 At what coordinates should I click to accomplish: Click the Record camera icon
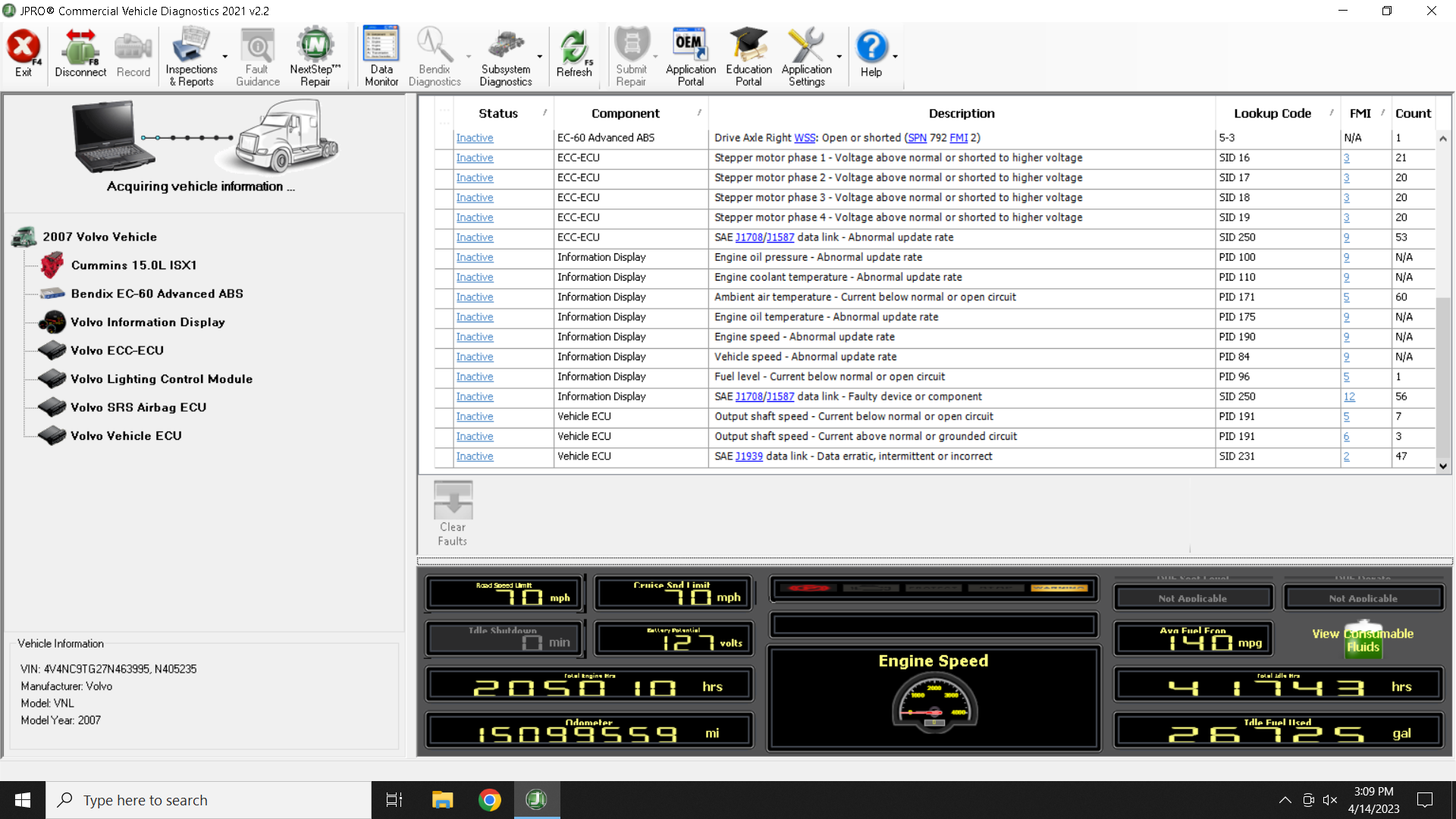pos(133,54)
